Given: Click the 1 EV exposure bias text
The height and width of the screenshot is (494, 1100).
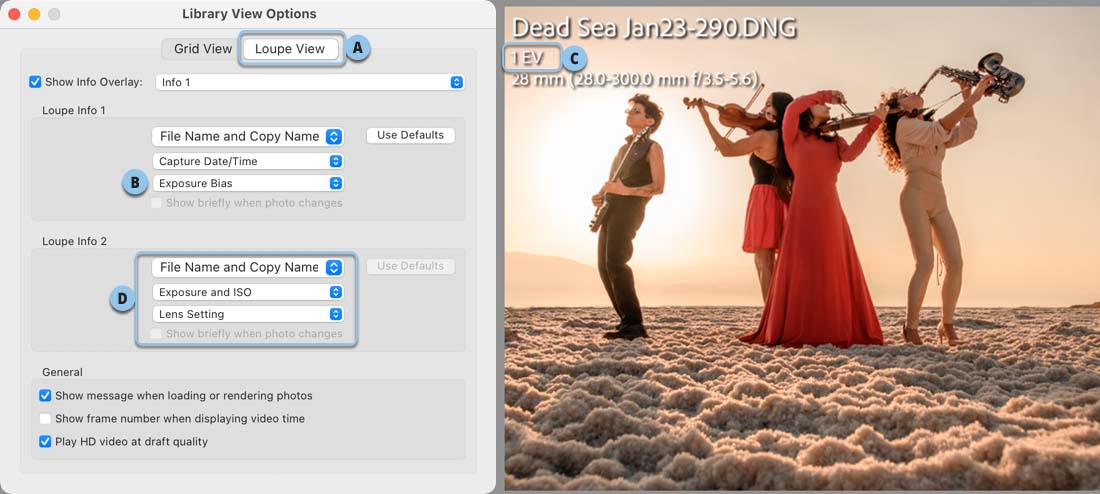Looking at the screenshot, I should coord(528,58).
